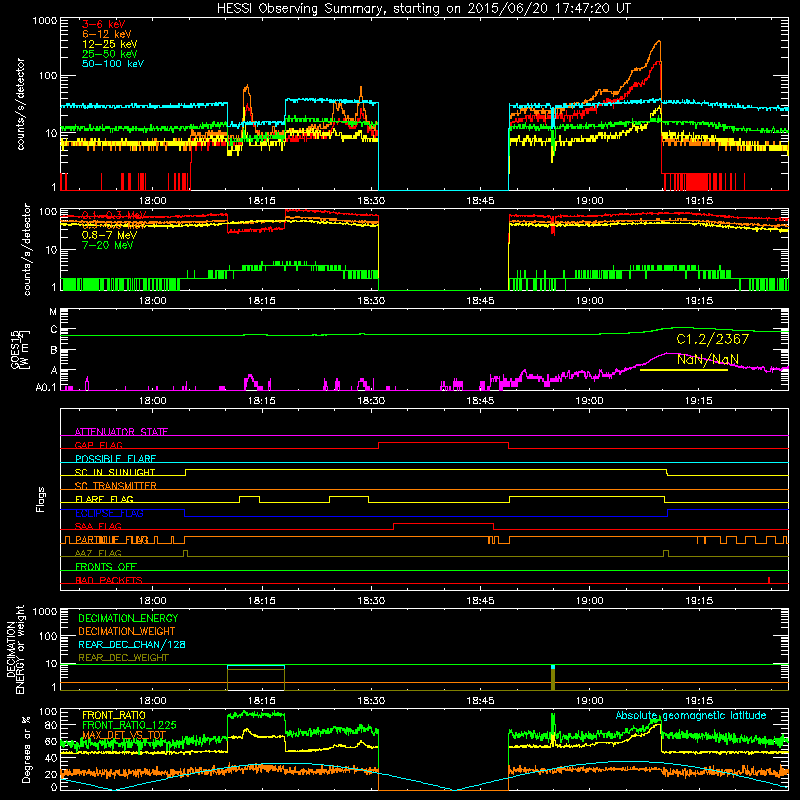Select the 25-50 keV legend label
This screenshot has height=800, width=800.
pyautogui.click(x=109, y=54)
